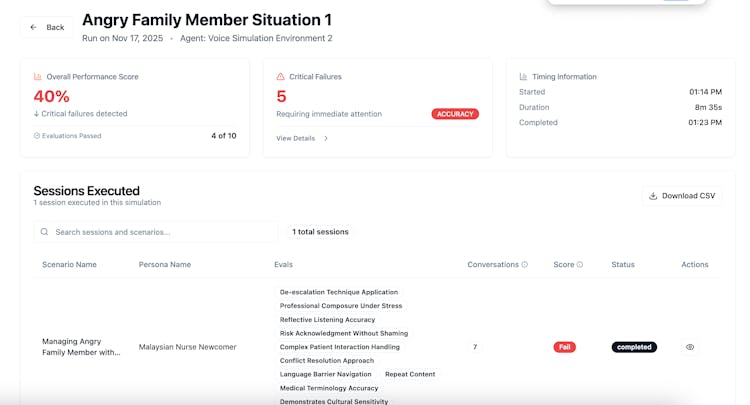Click the Scenario Name column header
Image resolution: width=750 pixels, height=405 pixels.
pyautogui.click(x=69, y=265)
